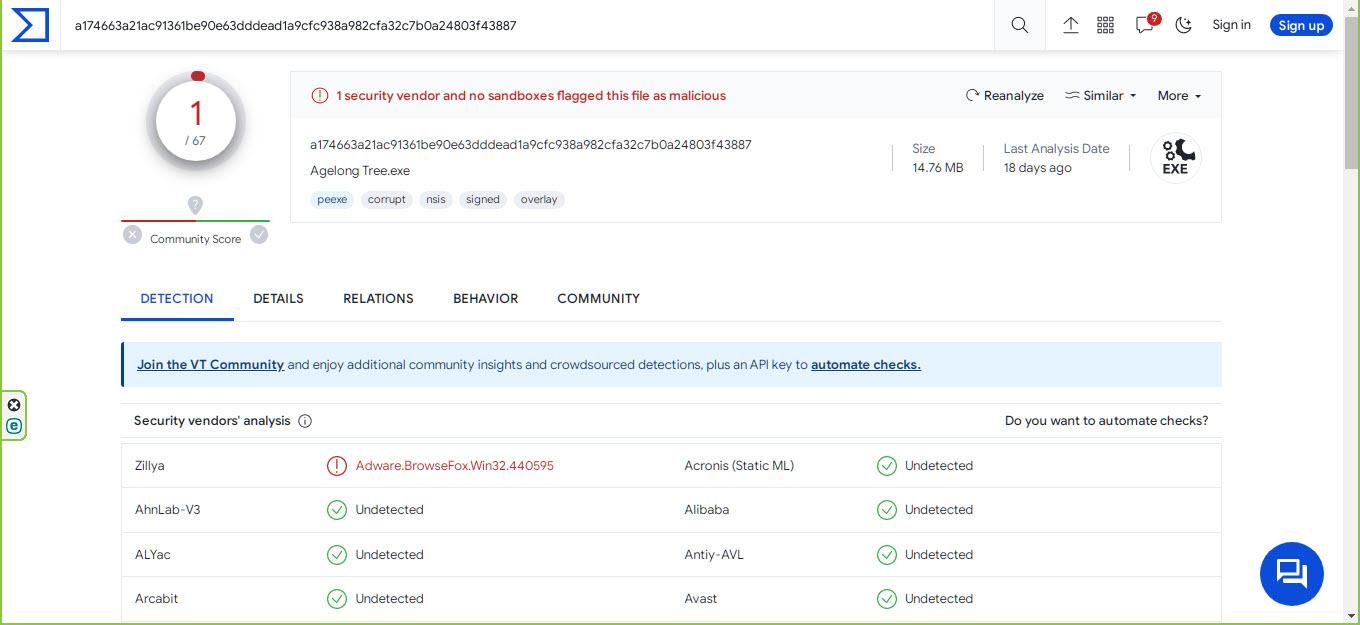Click the search magnifier icon
Screen dimensions: 1360x625
[1019, 25]
